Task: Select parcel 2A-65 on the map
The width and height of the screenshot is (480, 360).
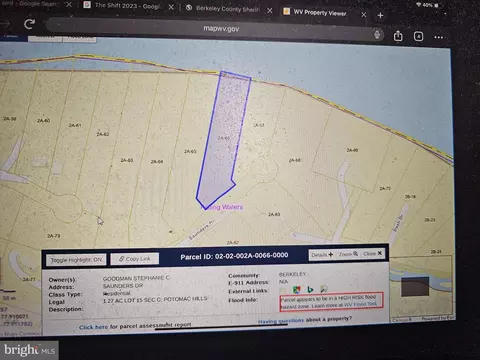Action: pos(190,151)
